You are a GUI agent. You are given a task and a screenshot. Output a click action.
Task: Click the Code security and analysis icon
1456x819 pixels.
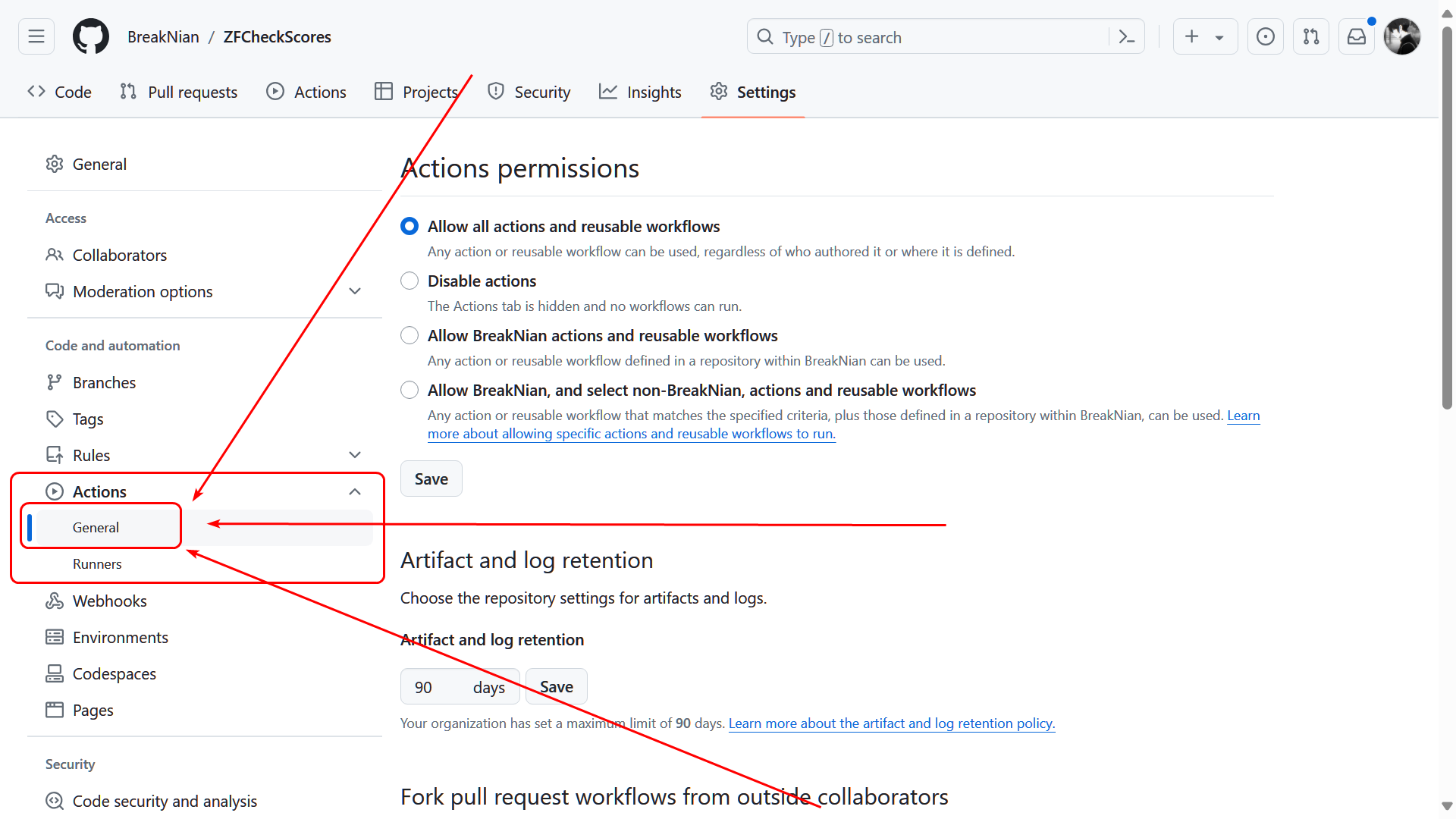pos(55,801)
